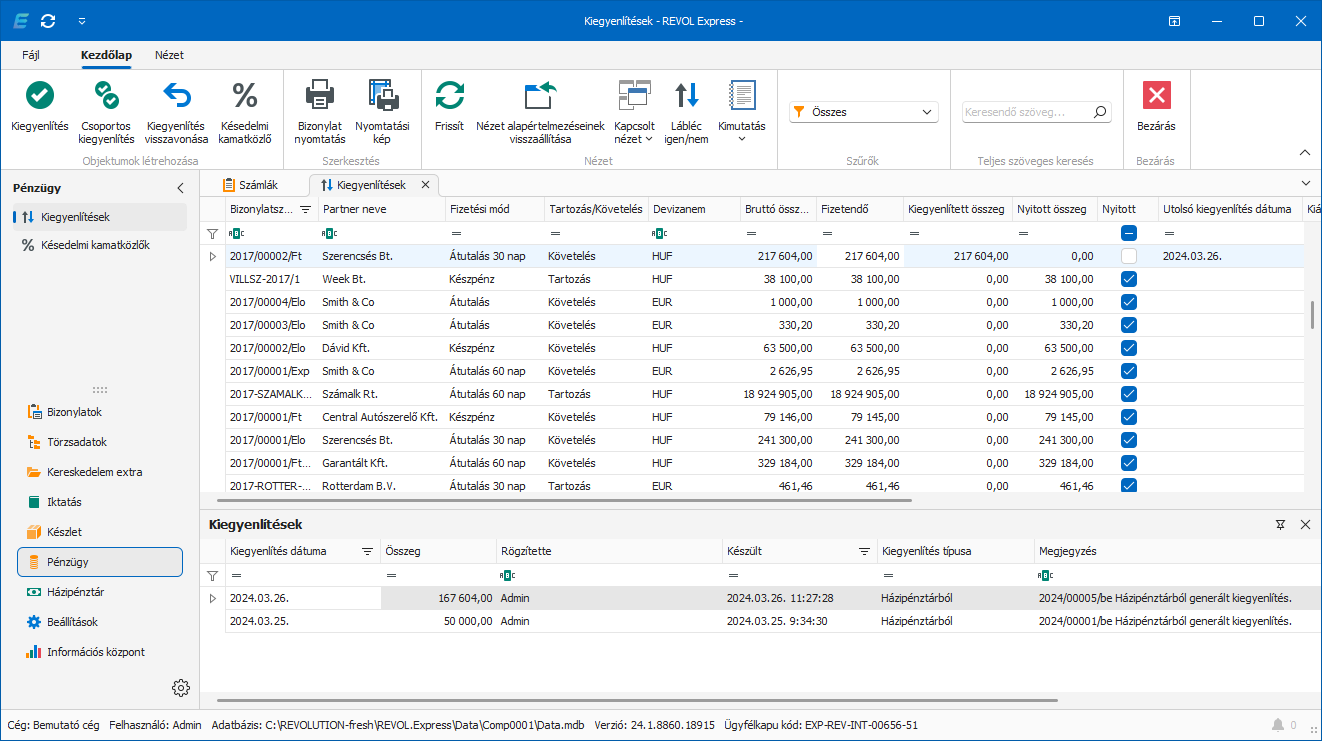Click the Frissít refresh icon
1322x741 pixels.
(449, 96)
